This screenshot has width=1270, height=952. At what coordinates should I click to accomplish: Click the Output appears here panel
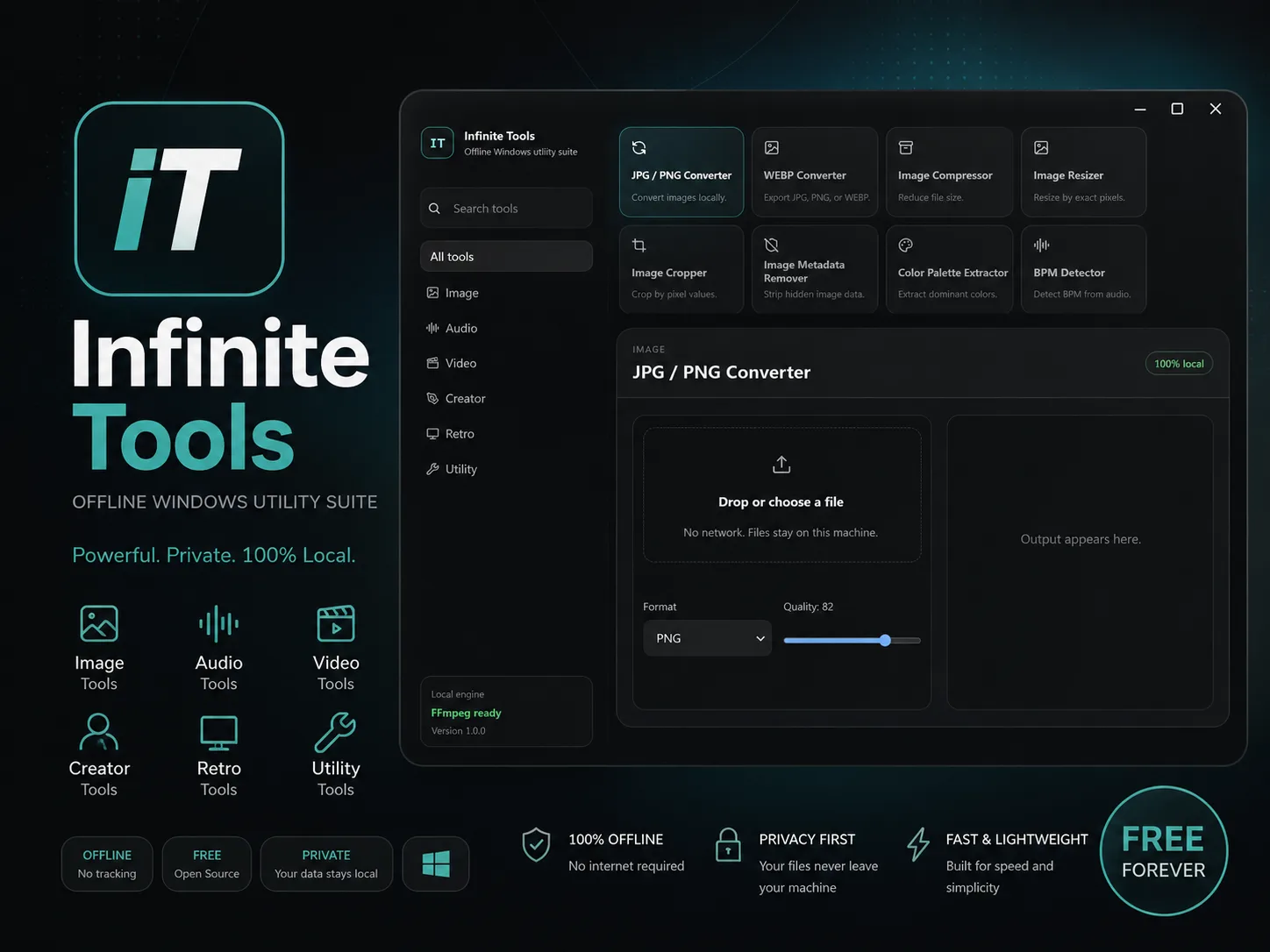pos(1080,562)
